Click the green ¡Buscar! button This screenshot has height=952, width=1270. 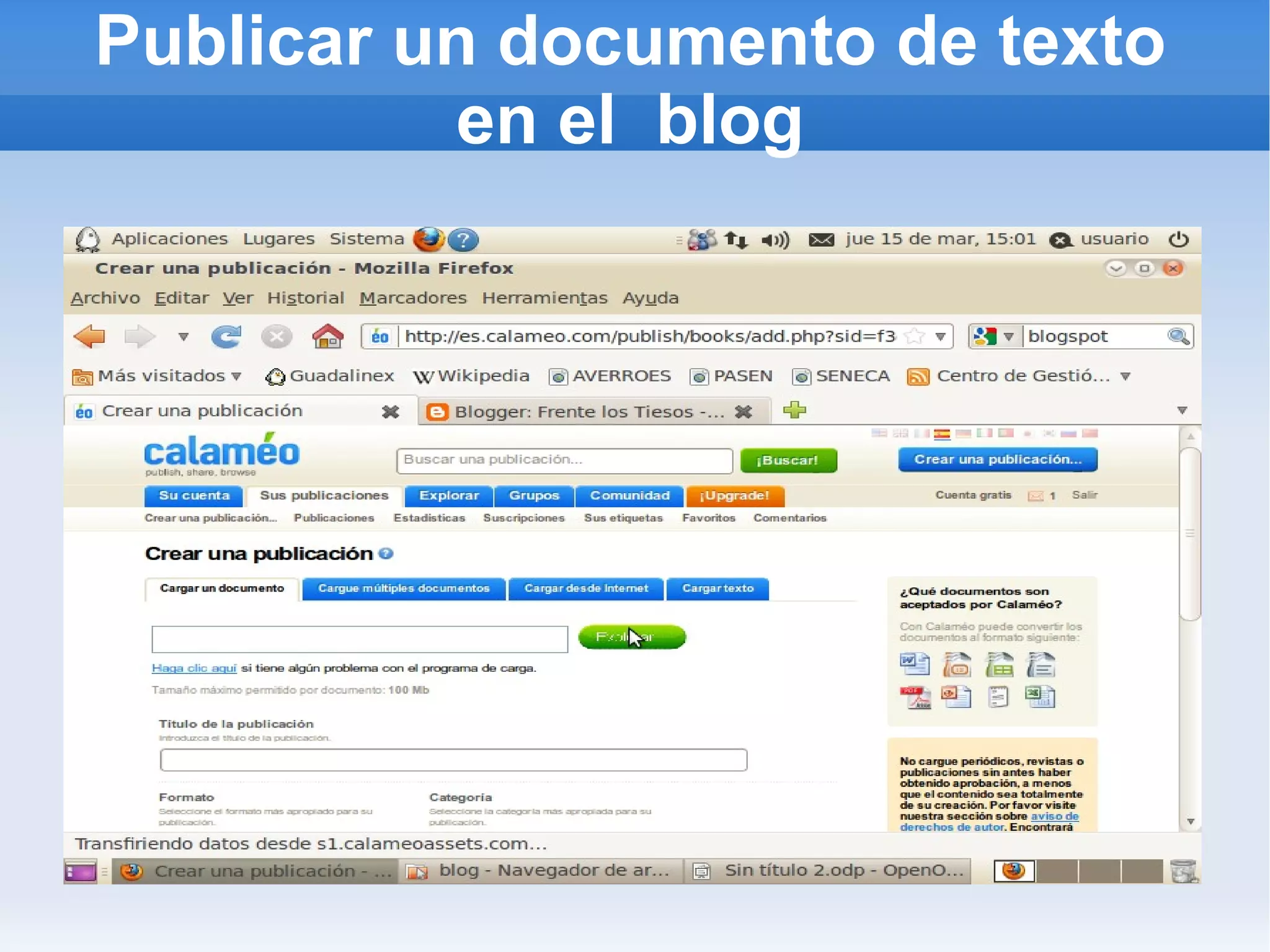(788, 460)
